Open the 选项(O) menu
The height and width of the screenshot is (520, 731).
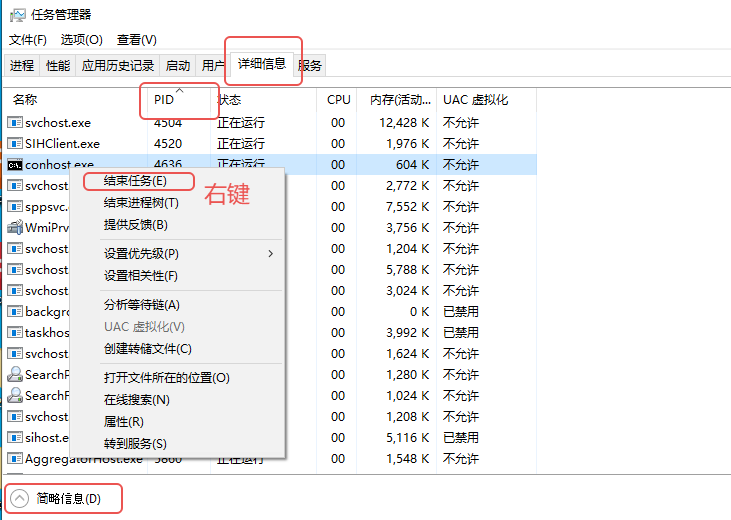tap(82, 40)
